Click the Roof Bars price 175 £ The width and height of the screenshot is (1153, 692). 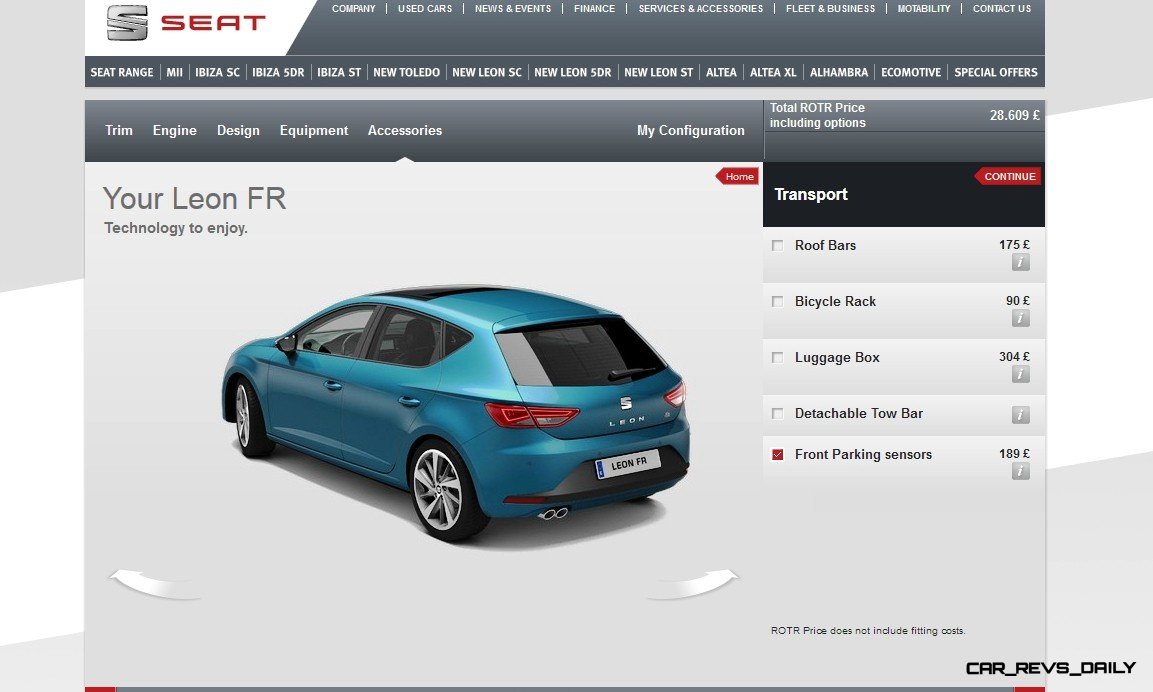pos(1014,245)
